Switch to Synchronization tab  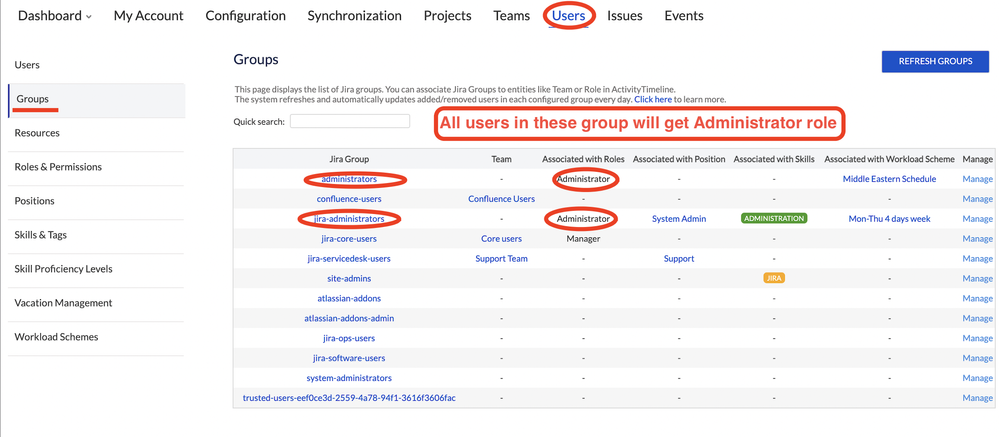(x=354, y=16)
